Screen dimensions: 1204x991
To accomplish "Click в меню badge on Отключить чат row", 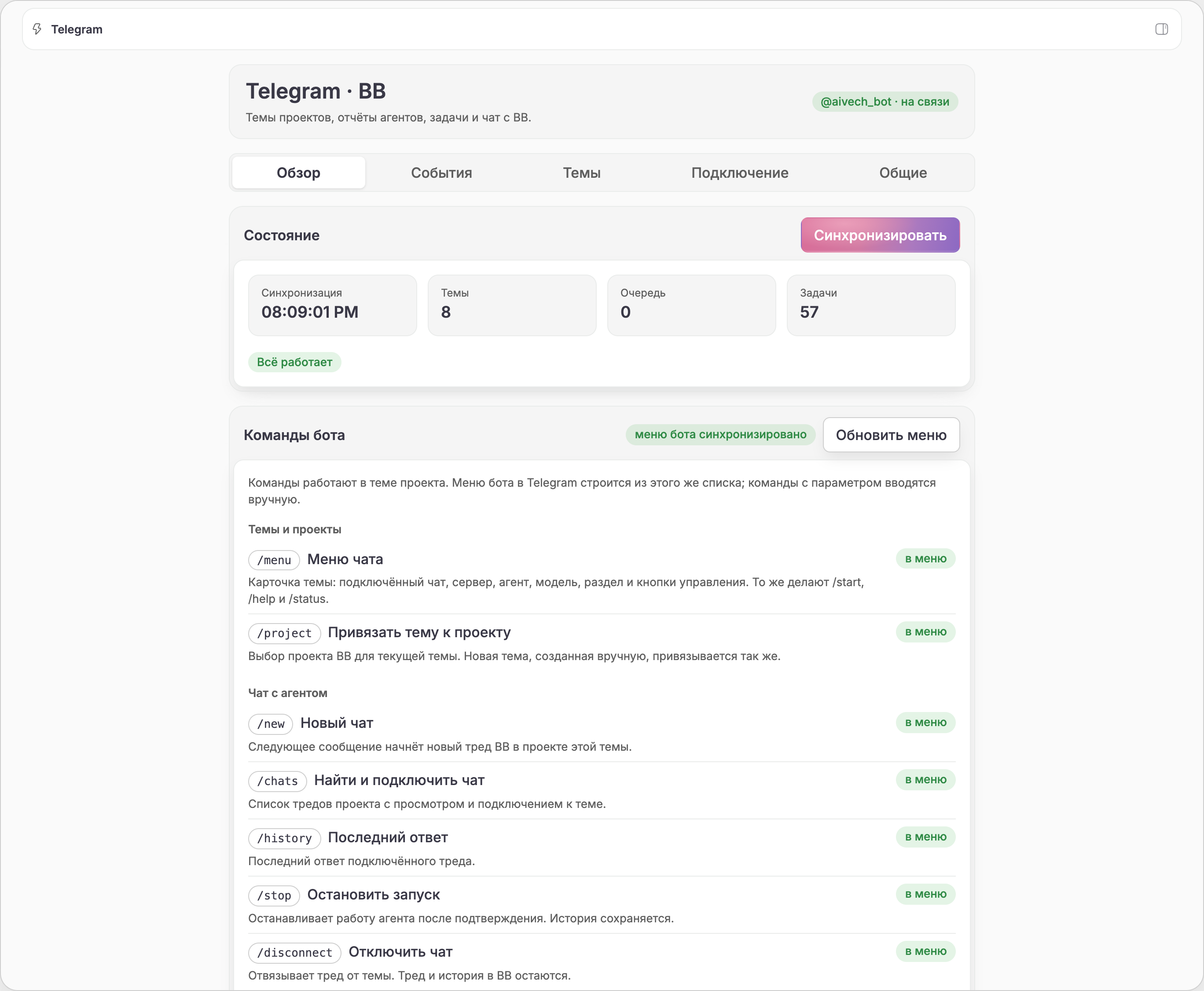I will click(x=925, y=951).
